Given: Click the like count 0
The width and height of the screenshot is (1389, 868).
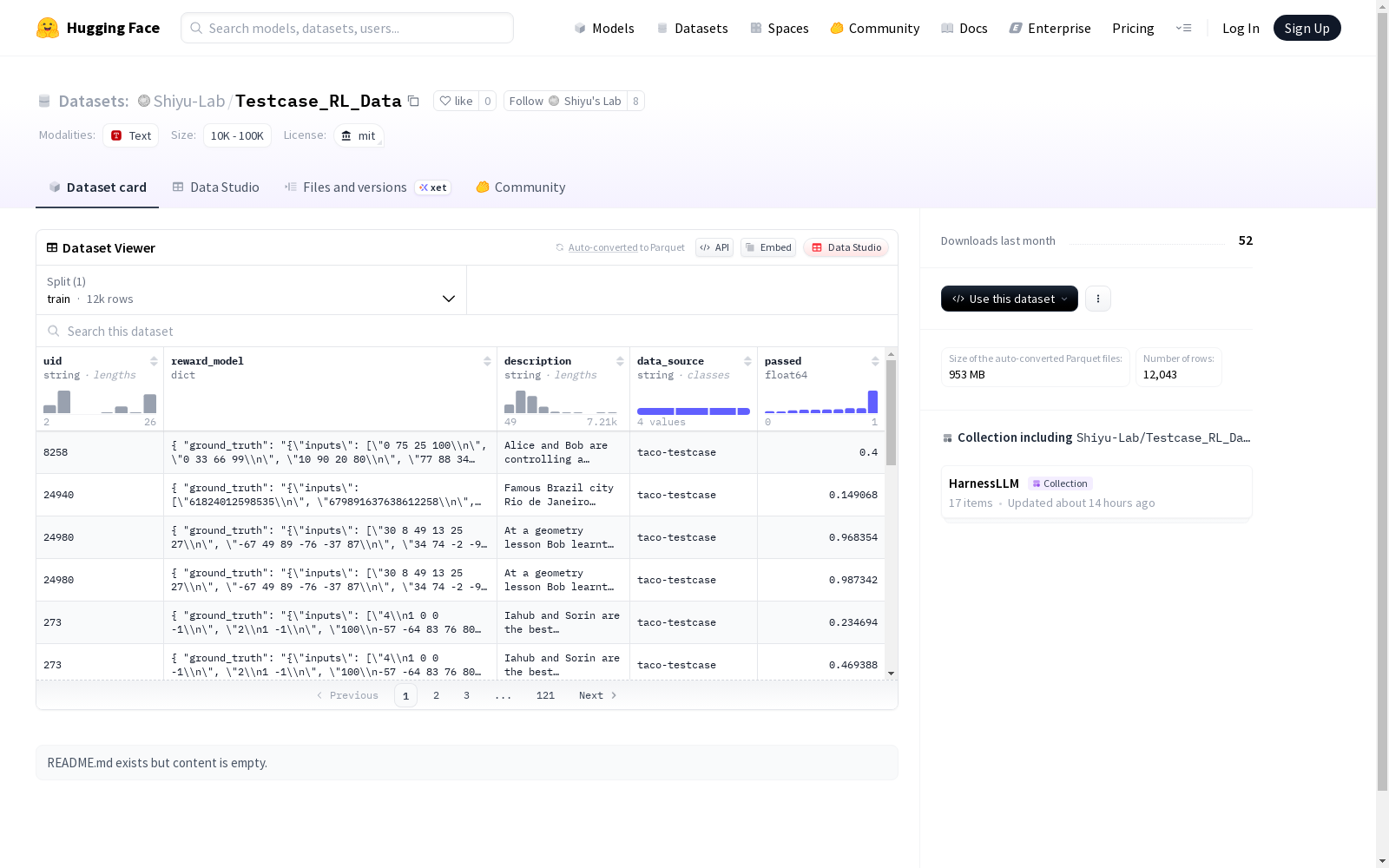Looking at the screenshot, I should [x=488, y=101].
